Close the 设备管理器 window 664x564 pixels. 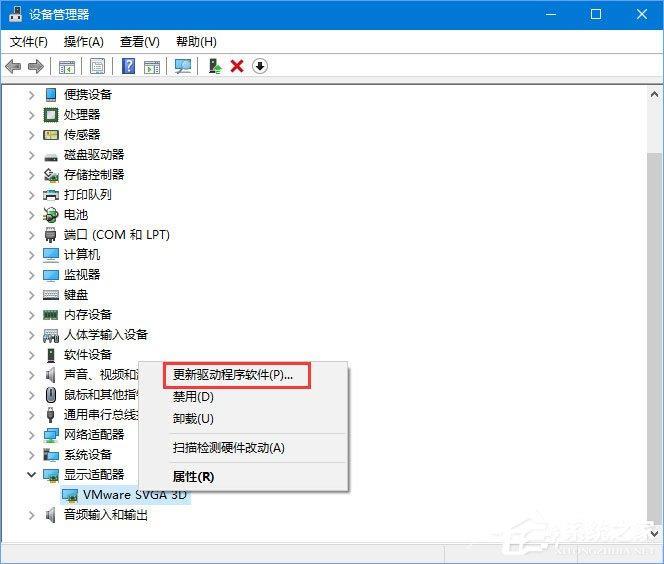point(642,14)
